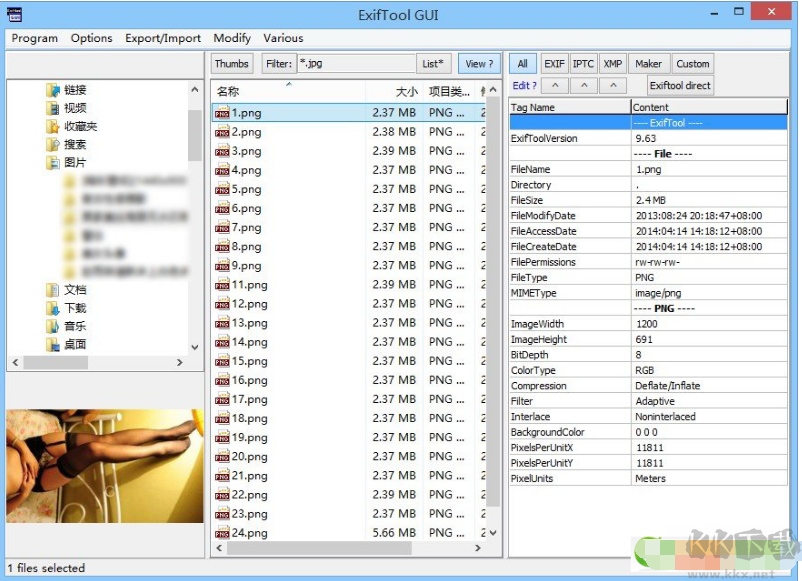Click the PNG icon of 24.png
Viewport: 802px width, 581px height.
222,533
